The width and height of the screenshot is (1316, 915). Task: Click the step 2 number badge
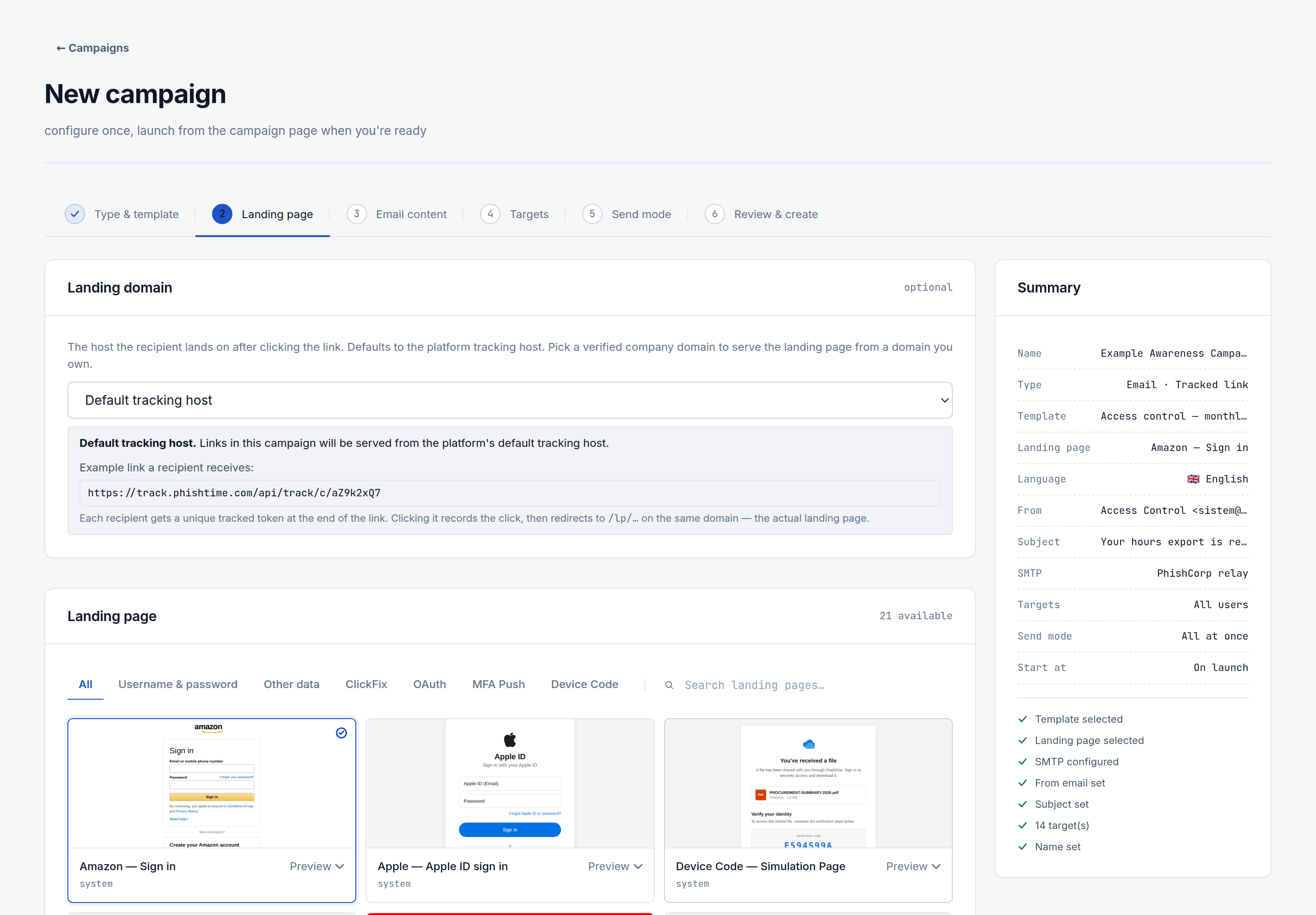pos(222,214)
